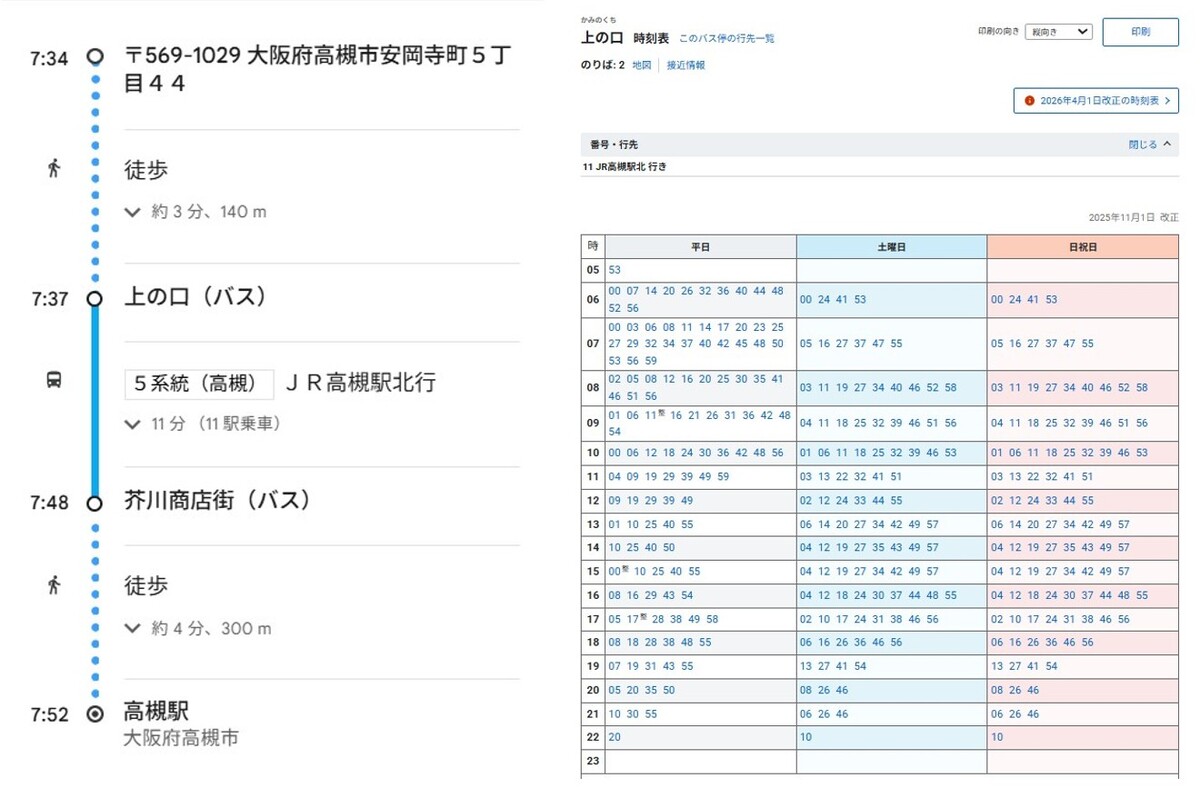Click the 高槻駅 destination marker icon

click(x=95, y=714)
